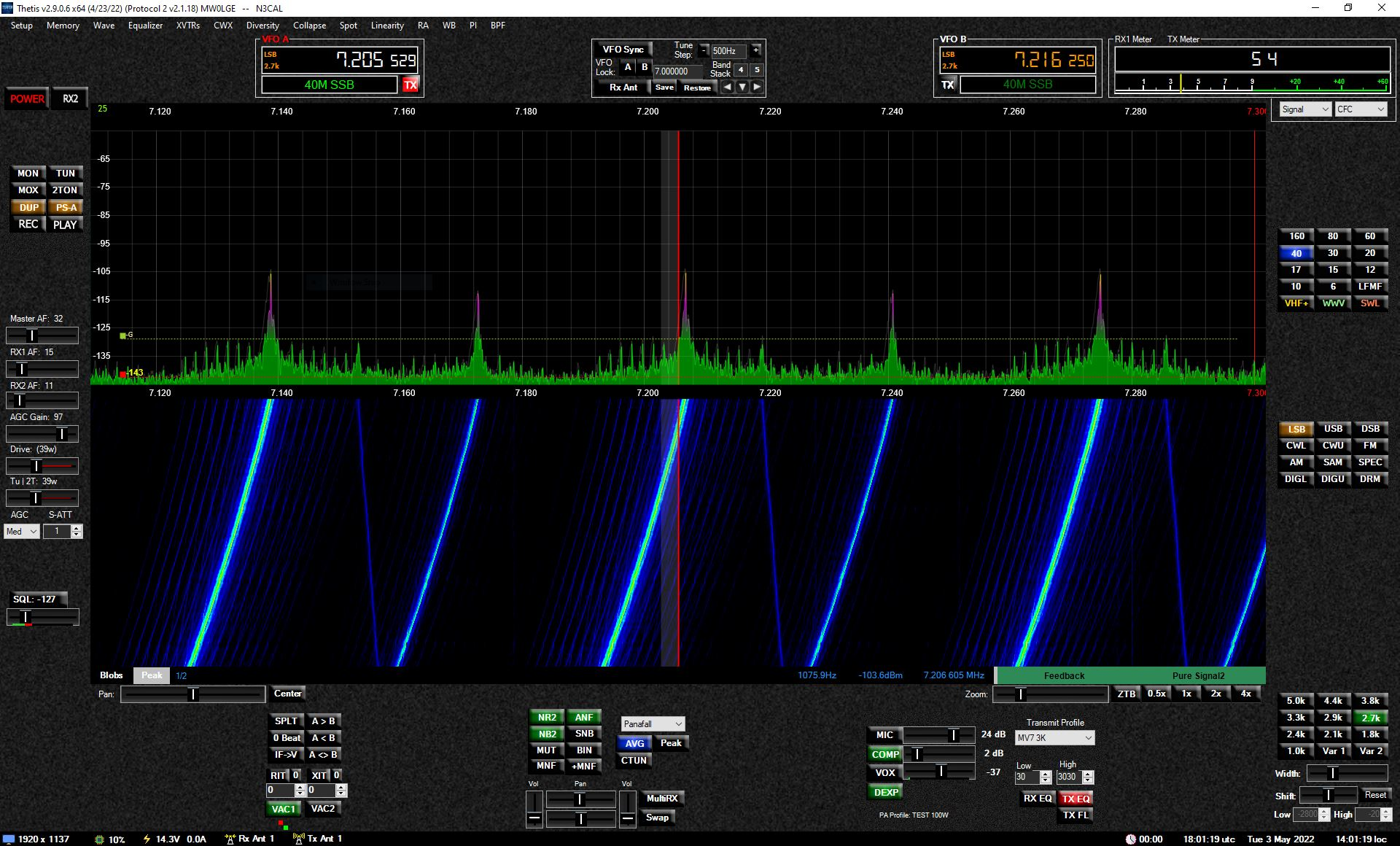The image size is (1400, 846).
Task: Select band stack entry 4
Action: 741,70
